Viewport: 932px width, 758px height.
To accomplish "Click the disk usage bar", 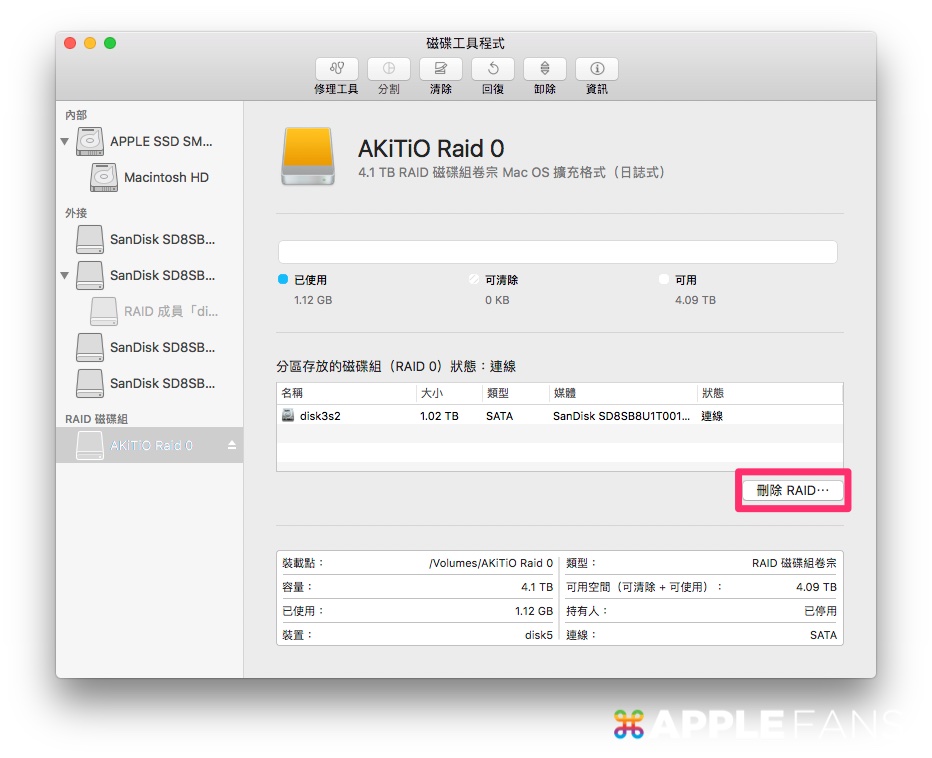I will [558, 252].
